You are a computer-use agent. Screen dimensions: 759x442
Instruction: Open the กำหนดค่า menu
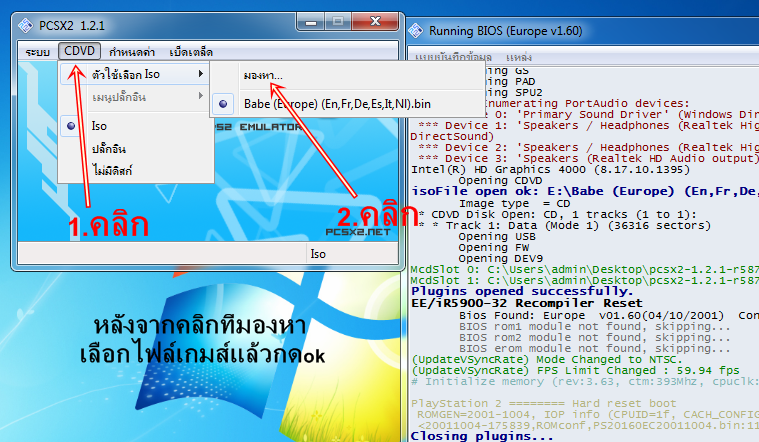132,51
